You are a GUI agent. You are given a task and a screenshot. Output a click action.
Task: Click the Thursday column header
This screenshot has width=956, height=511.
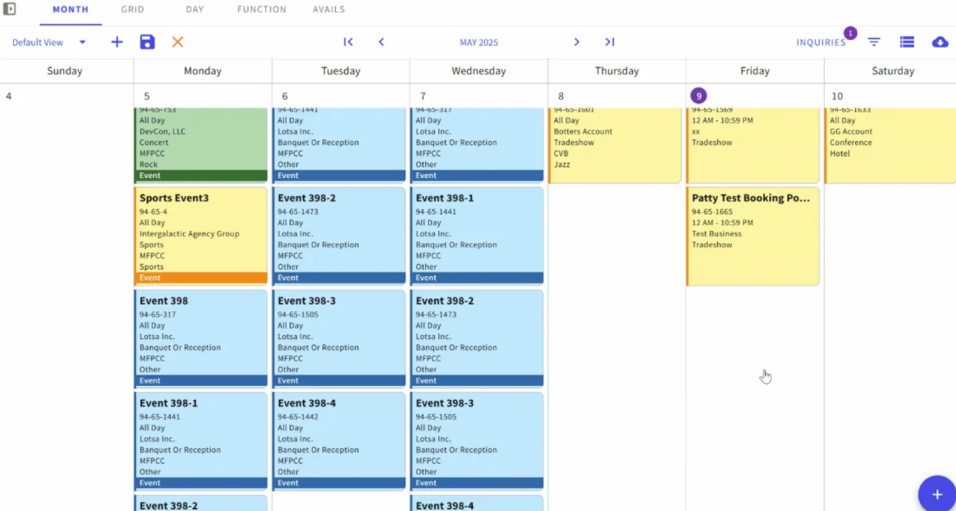tap(616, 71)
